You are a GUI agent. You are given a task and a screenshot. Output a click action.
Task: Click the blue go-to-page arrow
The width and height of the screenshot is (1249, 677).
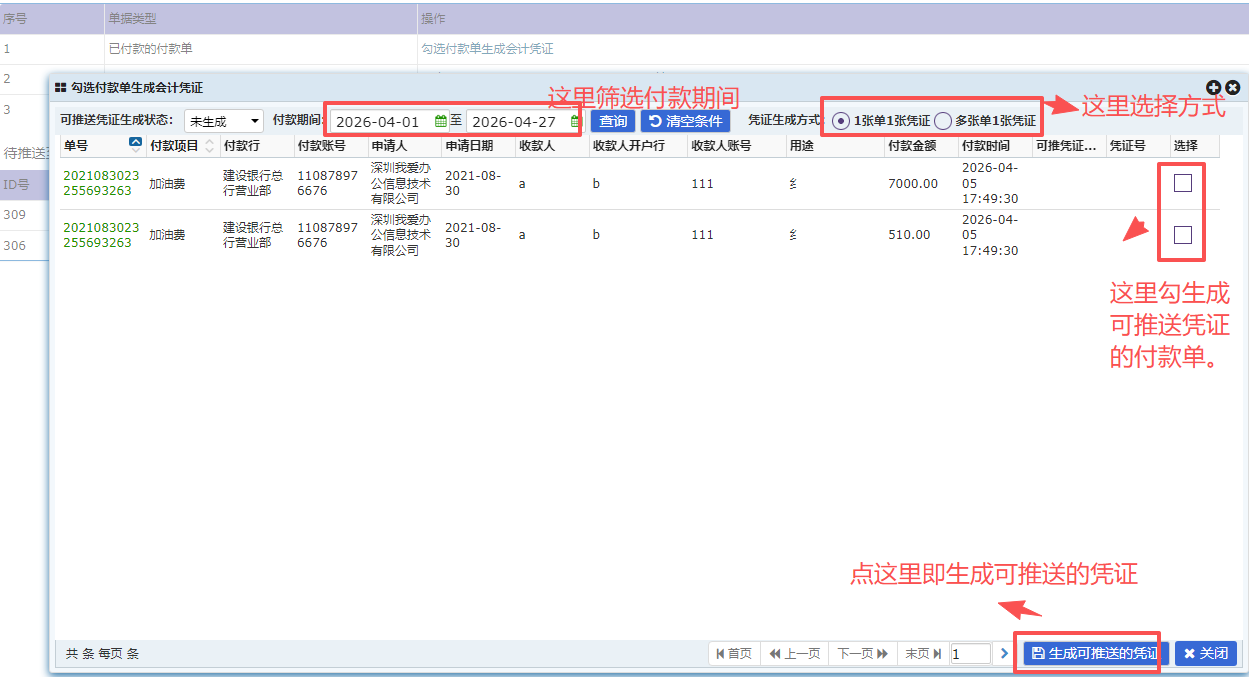(x=1005, y=653)
